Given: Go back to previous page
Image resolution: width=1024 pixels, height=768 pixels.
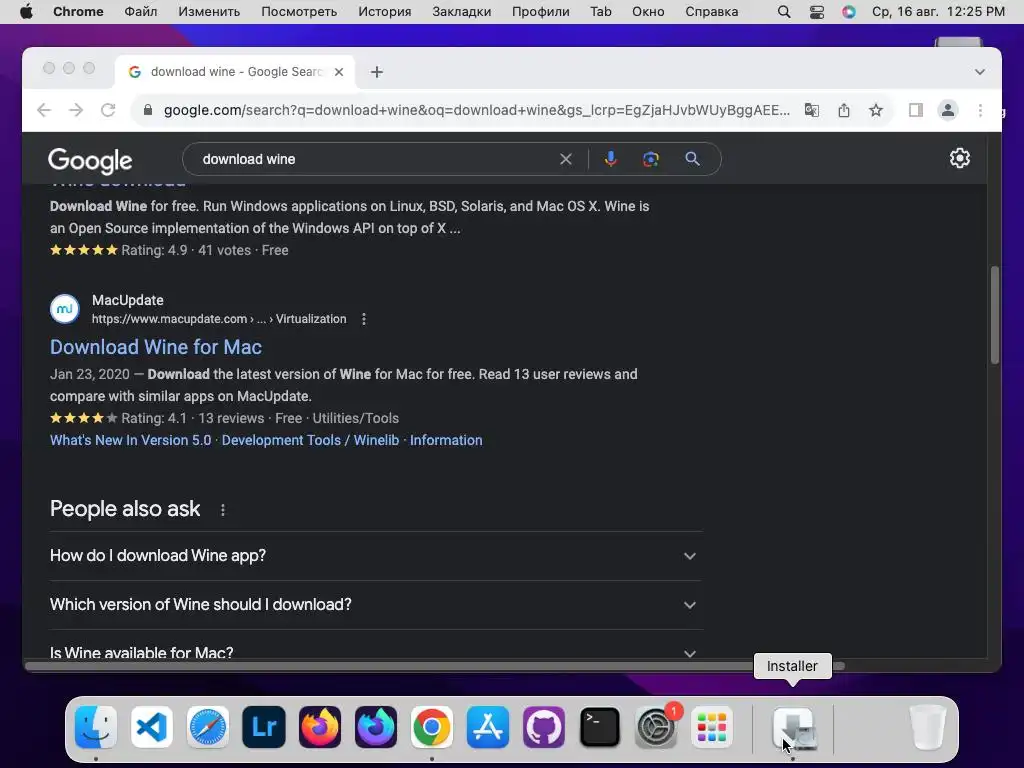Looking at the screenshot, I should (44, 110).
